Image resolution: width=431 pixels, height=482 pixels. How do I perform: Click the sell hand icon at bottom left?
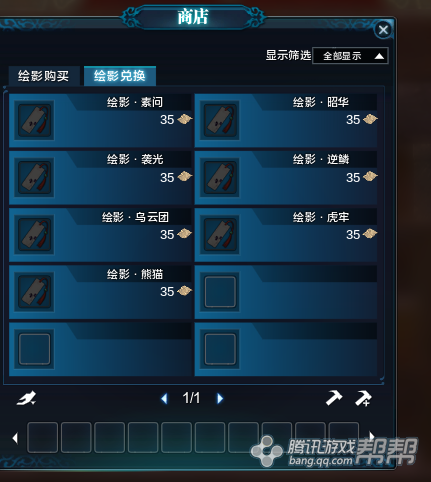(x=27, y=398)
